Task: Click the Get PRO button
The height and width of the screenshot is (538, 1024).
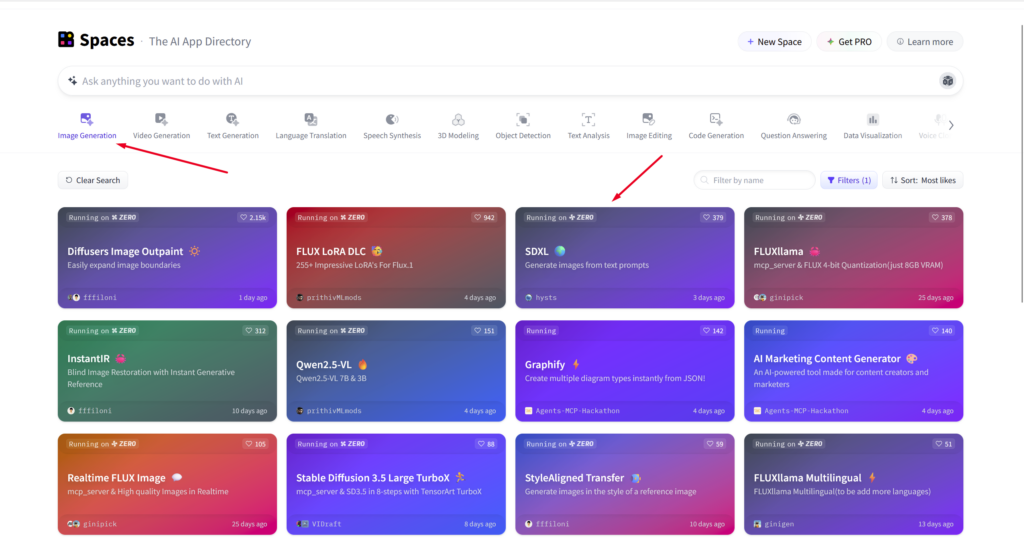Action: click(x=849, y=42)
